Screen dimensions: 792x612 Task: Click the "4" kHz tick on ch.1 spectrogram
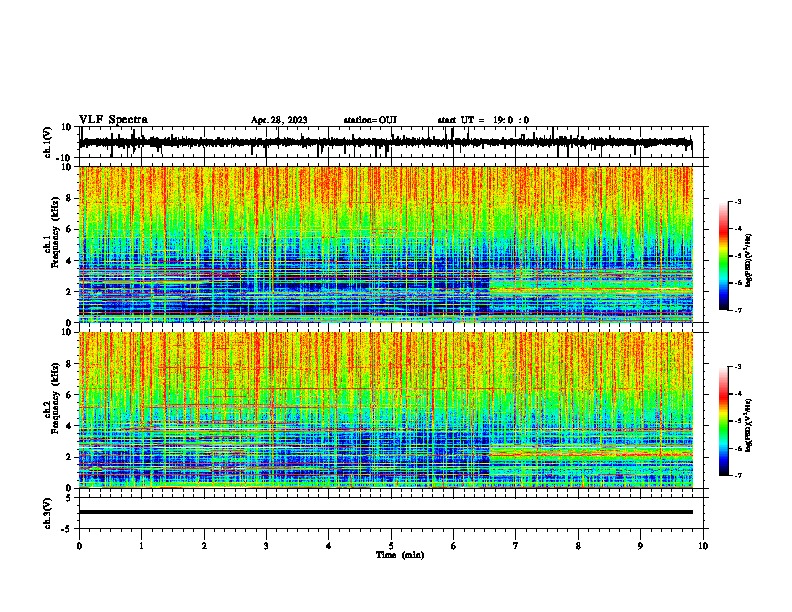(x=69, y=261)
